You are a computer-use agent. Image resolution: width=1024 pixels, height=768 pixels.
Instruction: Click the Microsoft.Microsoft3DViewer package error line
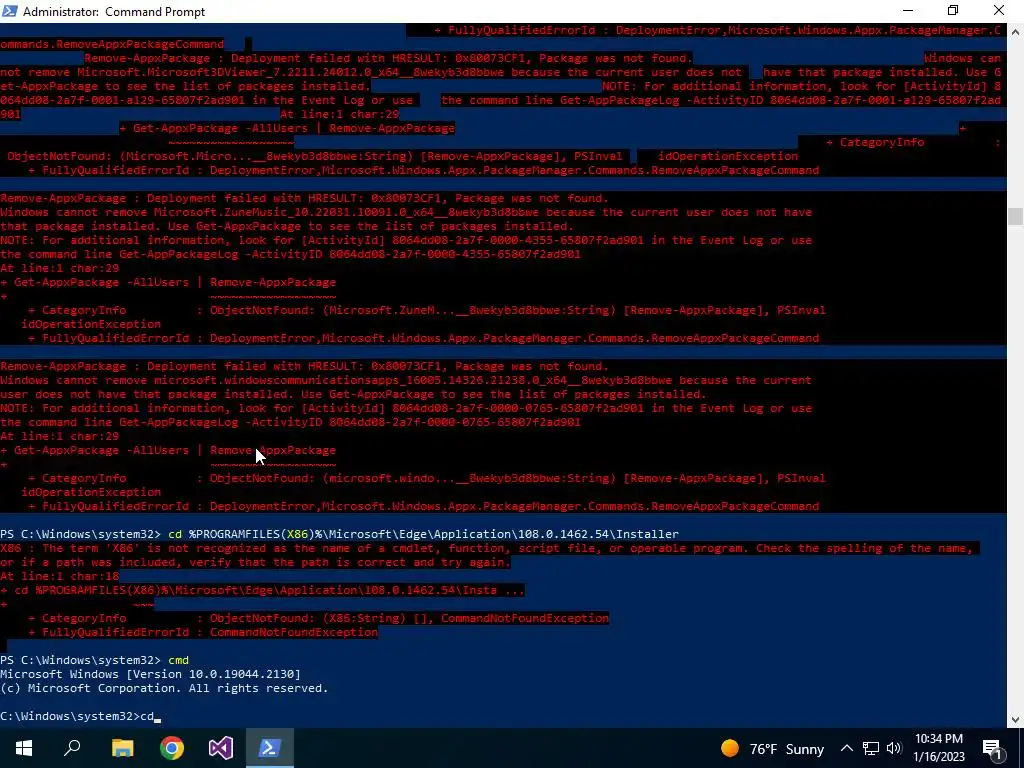(500, 72)
